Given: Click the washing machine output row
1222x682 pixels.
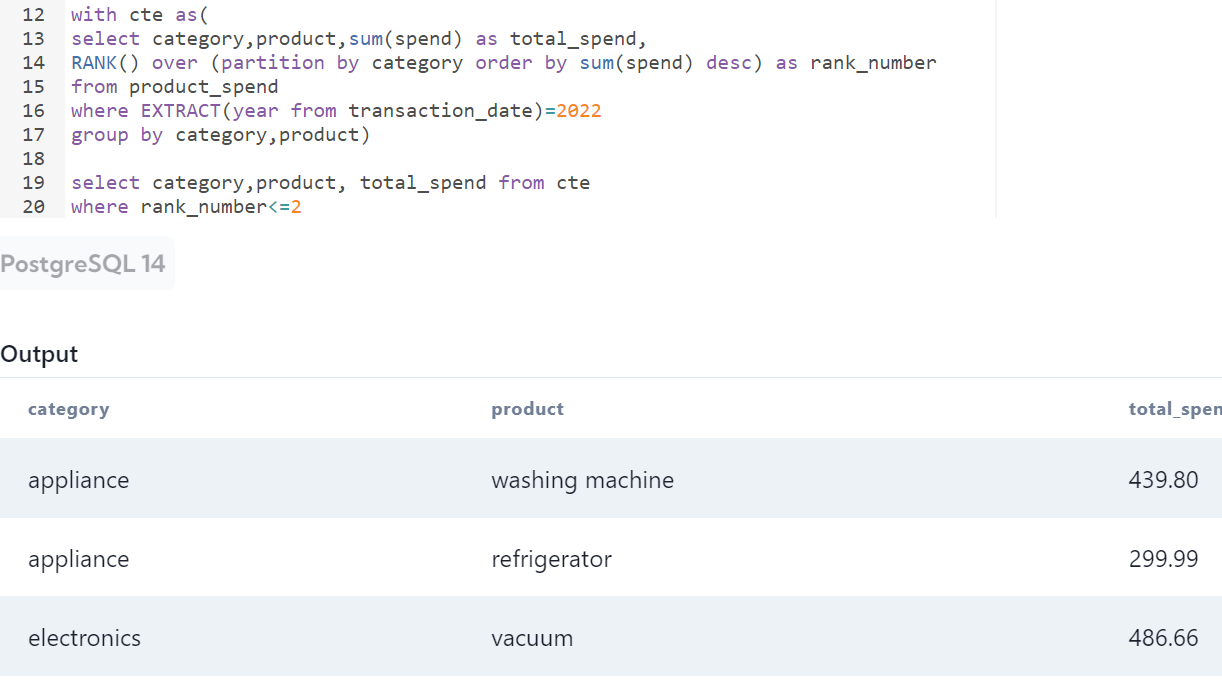Looking at the screenshot, I should (583, 480).
